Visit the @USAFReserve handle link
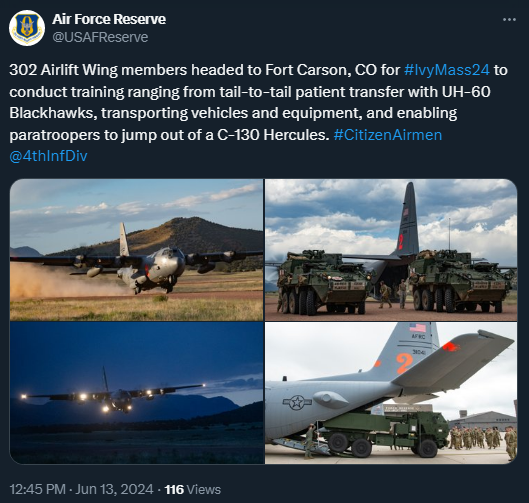This screenshot has height=503, width=529. pyautogui.click(x=100, y=37)
